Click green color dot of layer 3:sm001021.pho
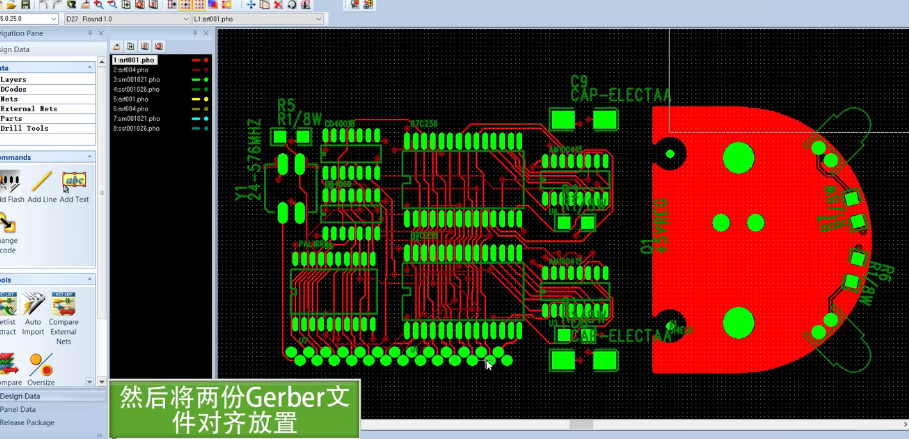Image resolution: width=909 pixels, height=439 pixels. coord(206,79)
